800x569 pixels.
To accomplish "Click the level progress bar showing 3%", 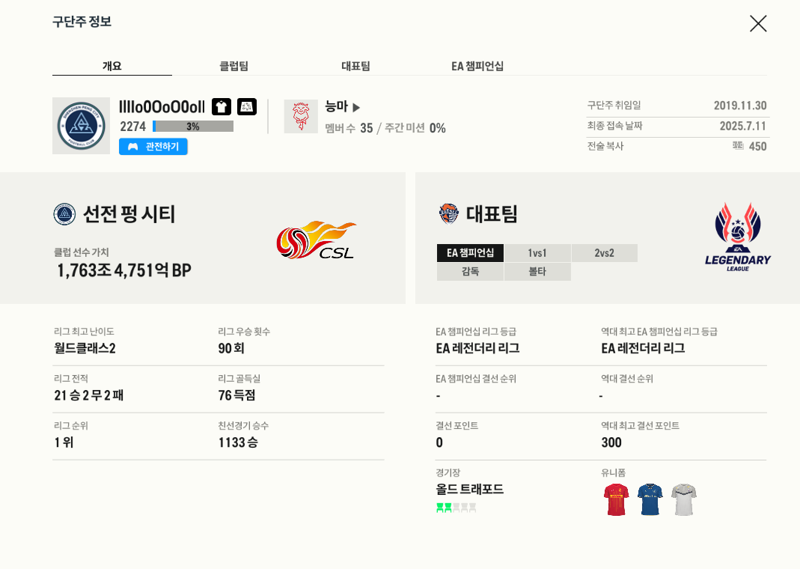I will click(193, 126).
